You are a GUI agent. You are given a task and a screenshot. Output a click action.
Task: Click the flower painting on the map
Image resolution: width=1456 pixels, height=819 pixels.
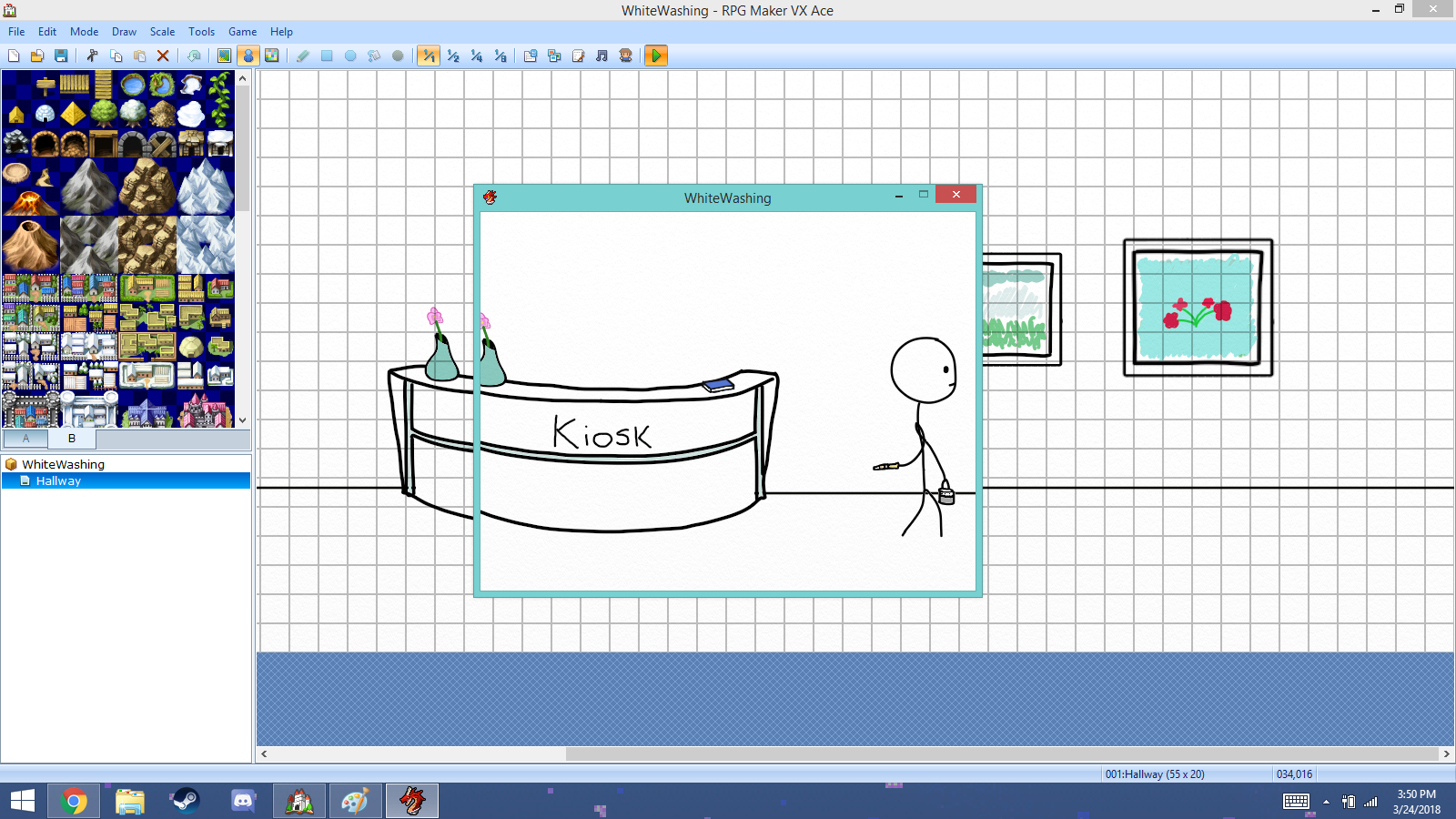point(1198,308)
